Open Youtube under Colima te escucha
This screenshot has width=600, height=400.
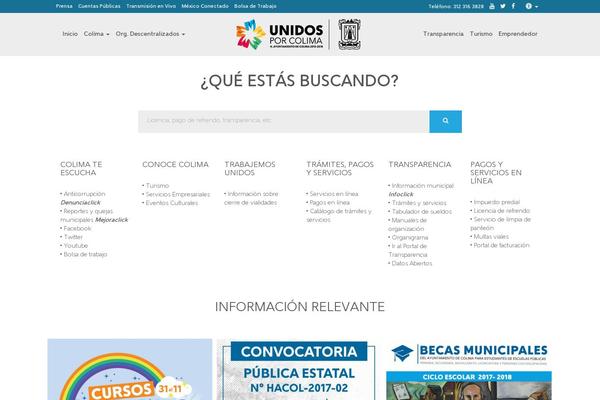pos(75,246)
